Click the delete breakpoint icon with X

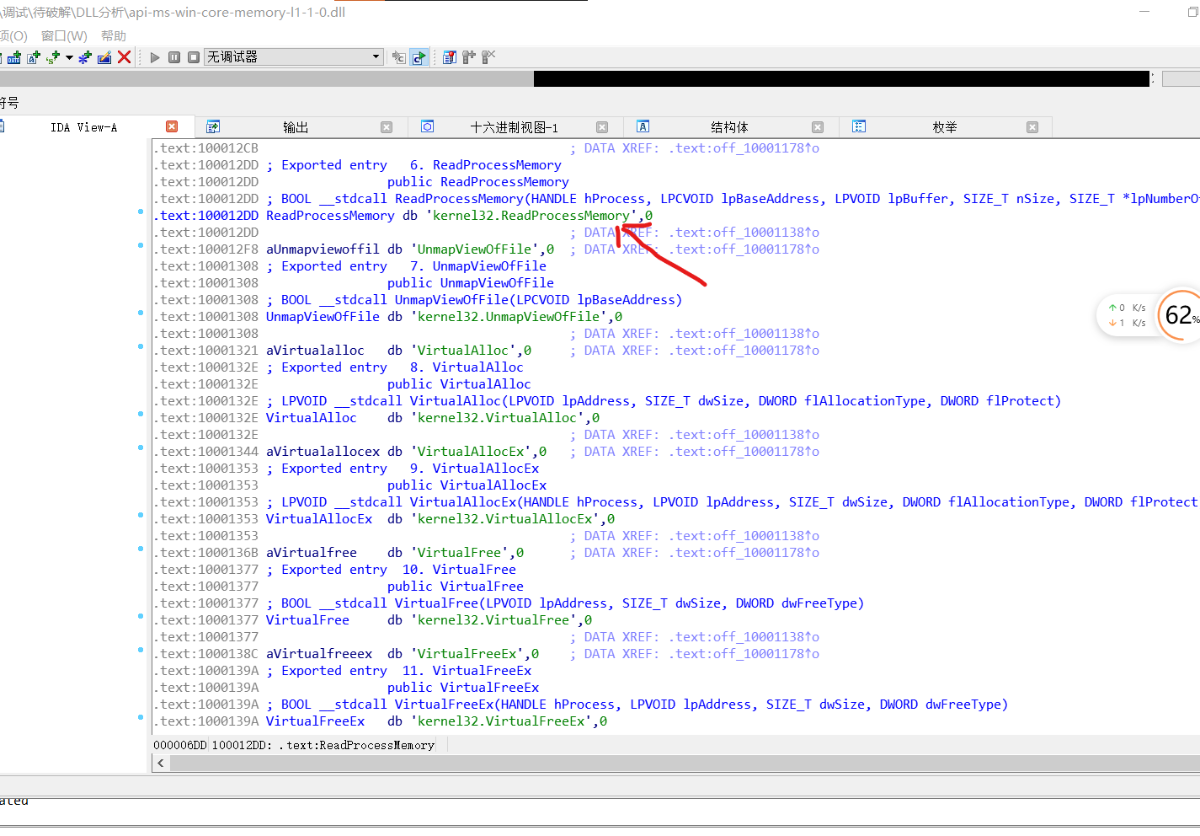point(488,57)
